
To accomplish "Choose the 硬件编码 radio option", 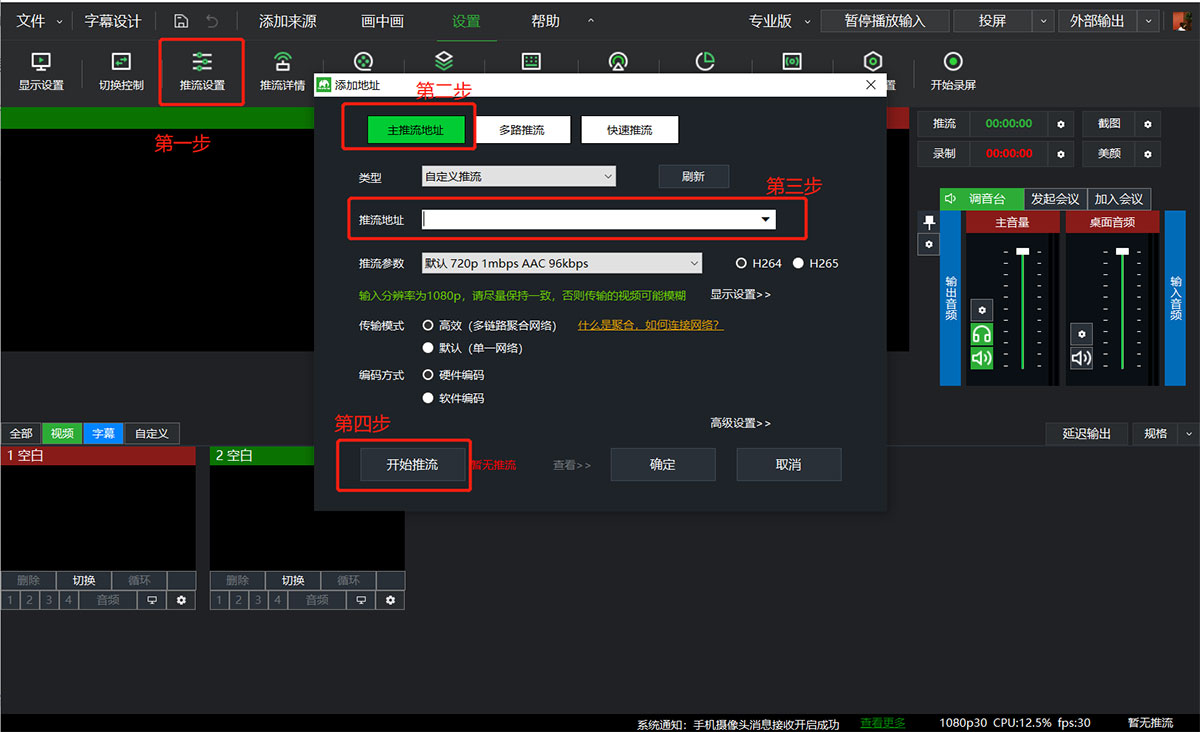I will click(428, 375).
